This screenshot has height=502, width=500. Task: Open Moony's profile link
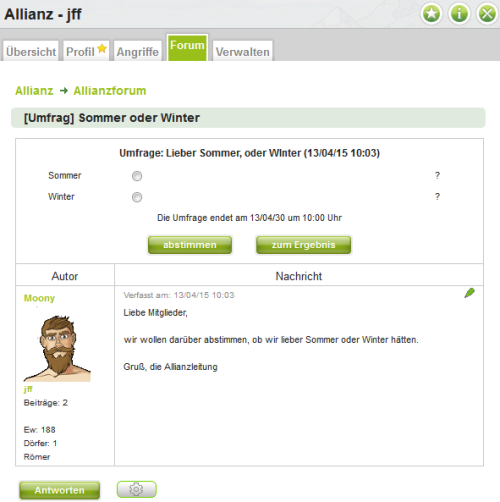(x=39, y=298)
